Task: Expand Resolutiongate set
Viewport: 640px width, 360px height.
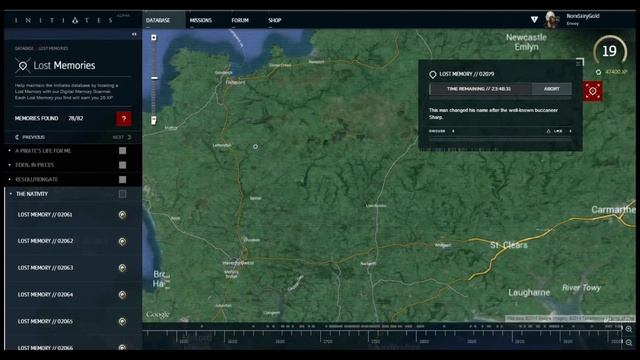Action: click(36, 179)
